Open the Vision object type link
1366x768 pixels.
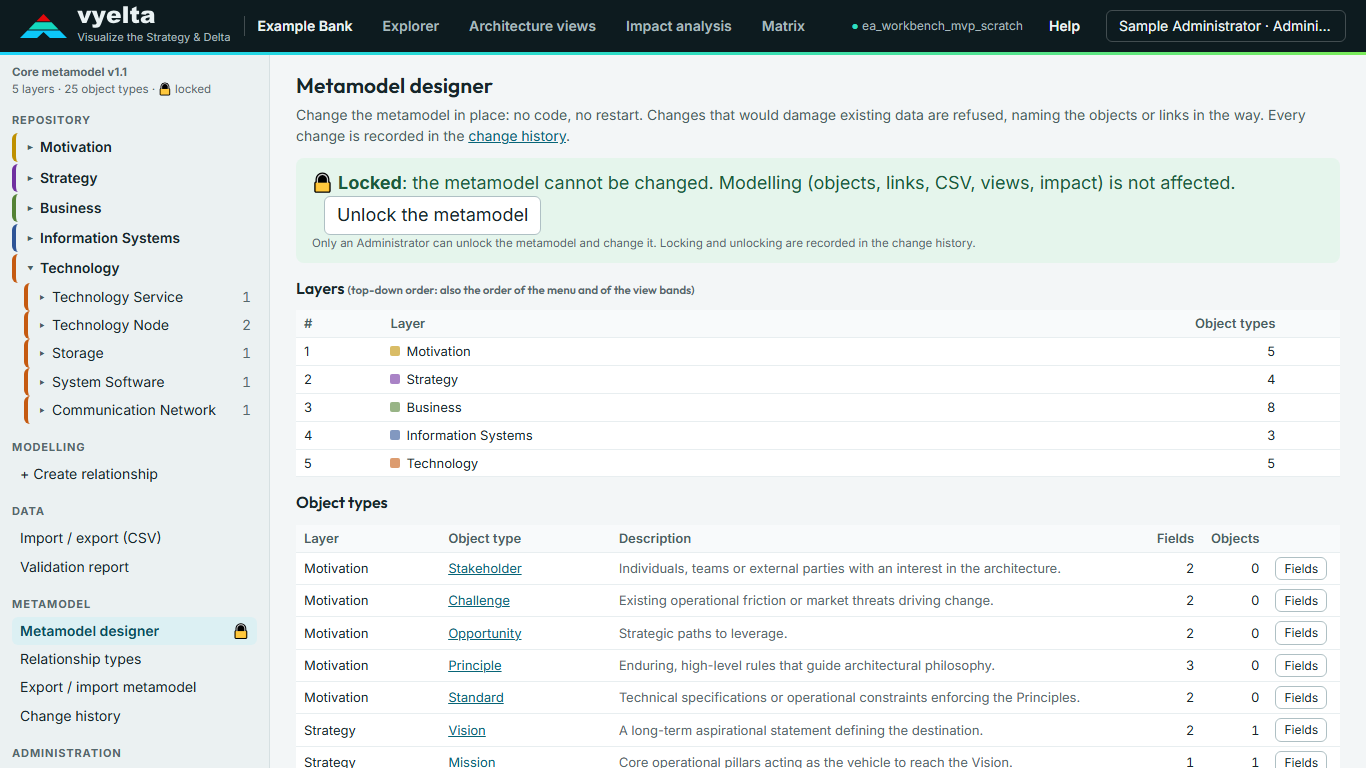(467, 730)
